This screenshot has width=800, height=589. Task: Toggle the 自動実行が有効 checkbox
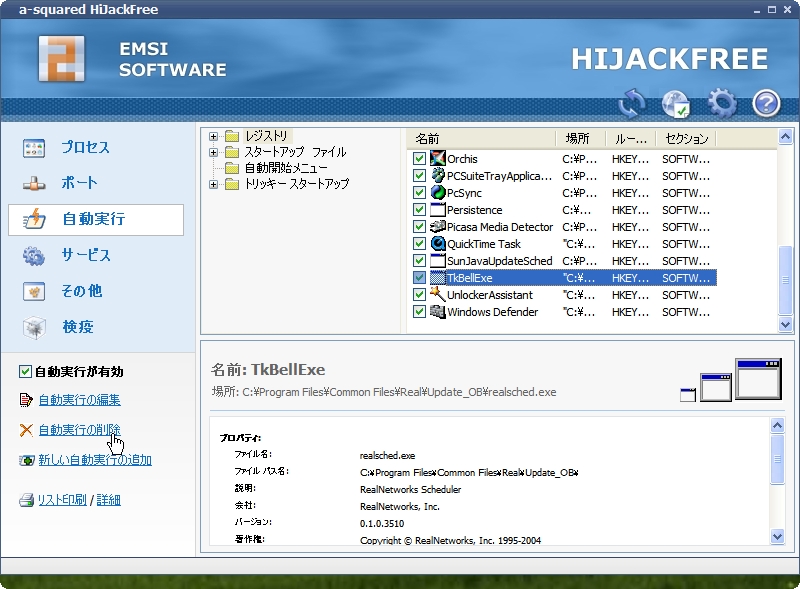pyautogui.click(x=25, y=372)
